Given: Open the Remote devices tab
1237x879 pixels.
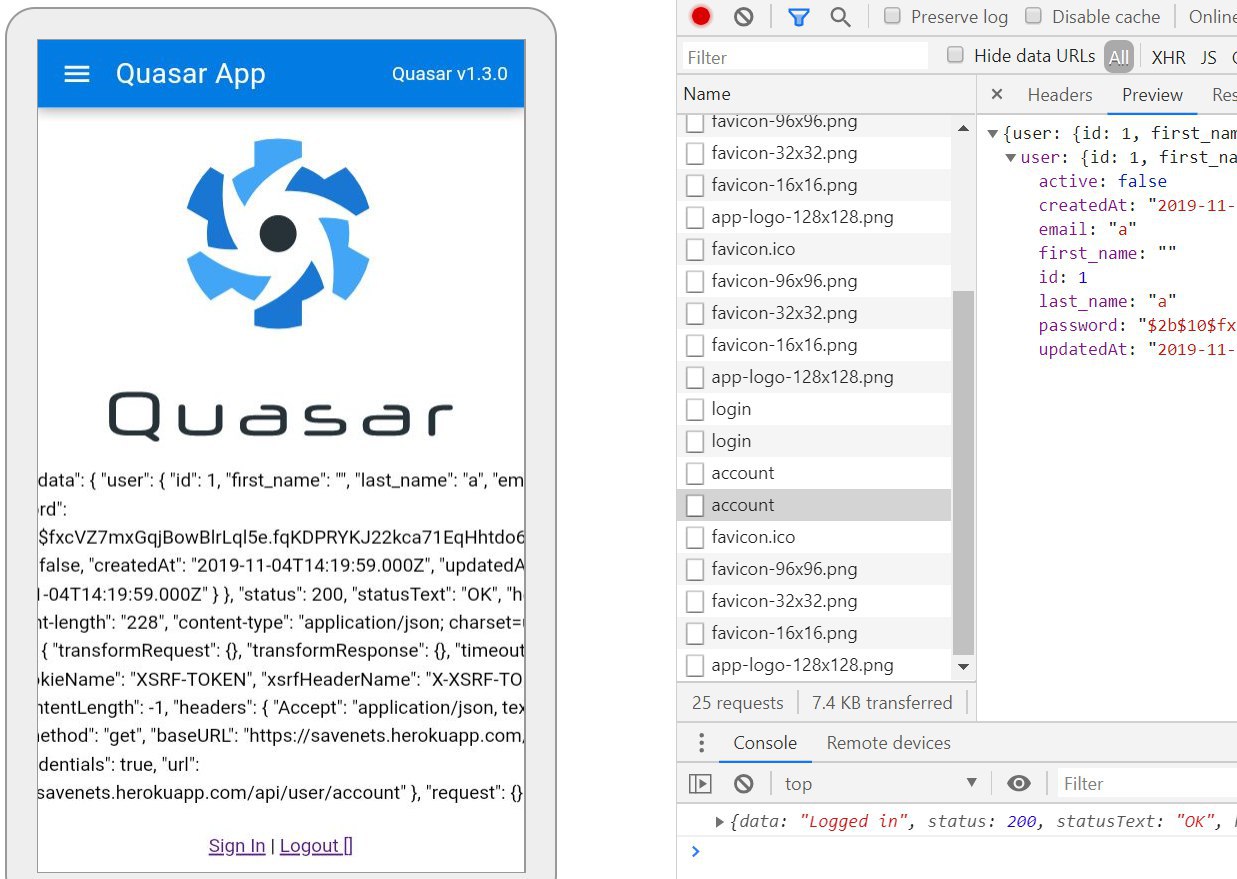Looking at the screenshot, I should (x=888, y=743).
